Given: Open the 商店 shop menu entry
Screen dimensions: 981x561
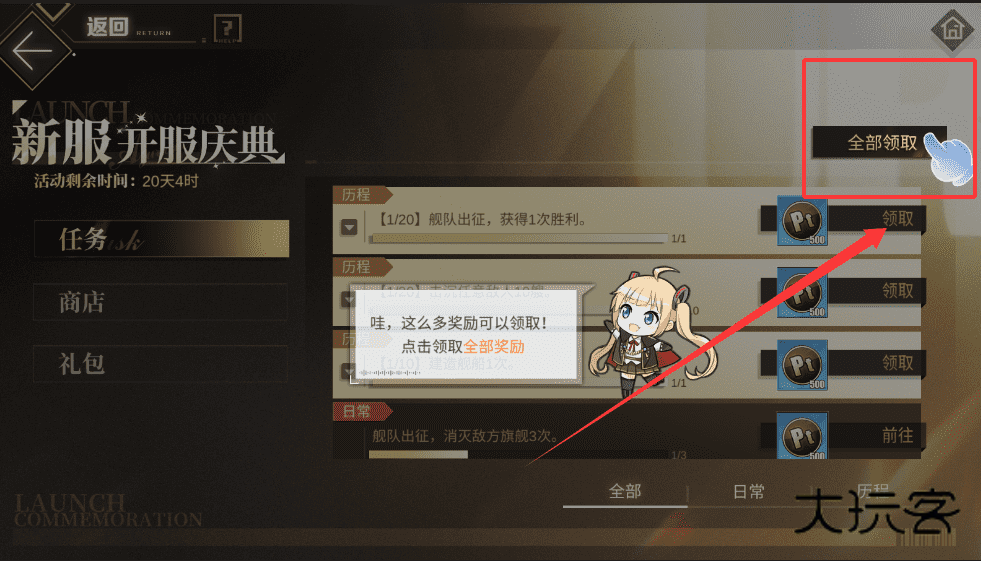Looking at the screenshot, I should pyautogui.click(x=161, y=302).
